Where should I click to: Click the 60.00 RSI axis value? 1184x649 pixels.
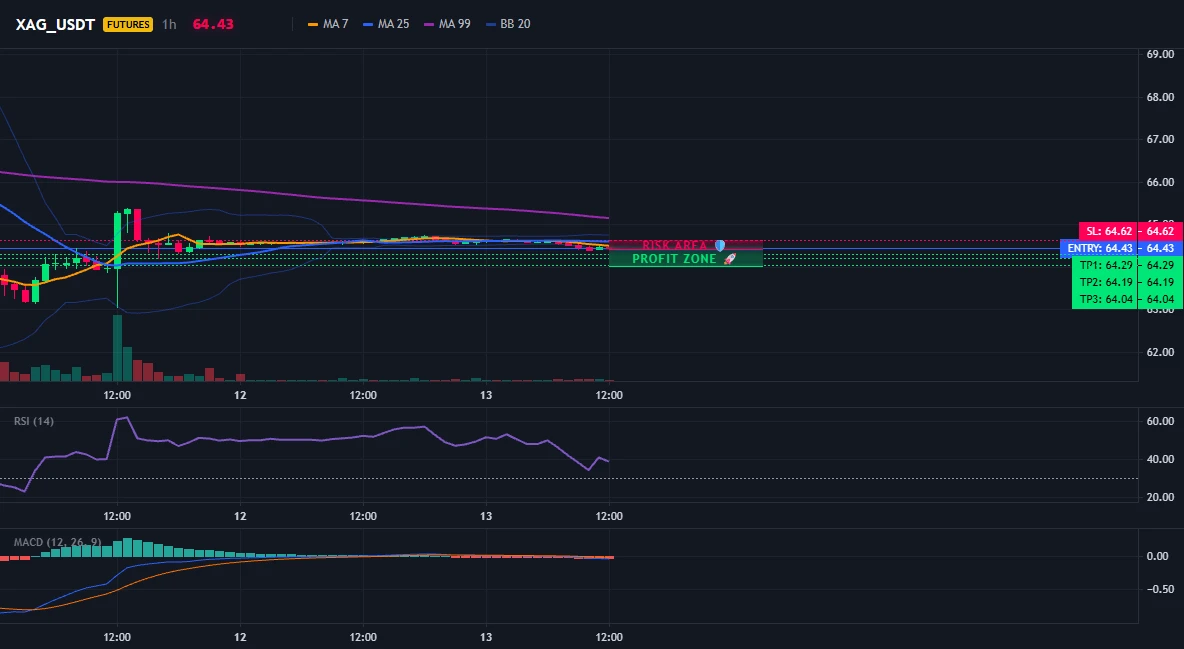click(1161, 421)
